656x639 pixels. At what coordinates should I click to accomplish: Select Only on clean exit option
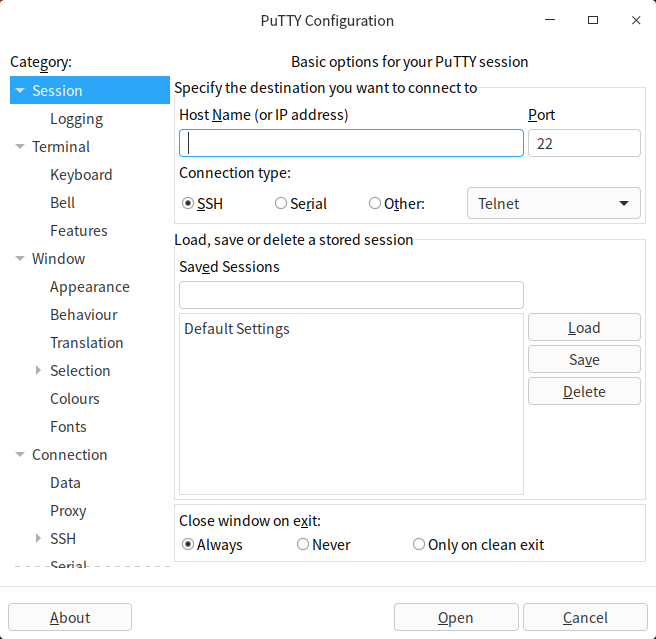419,545
